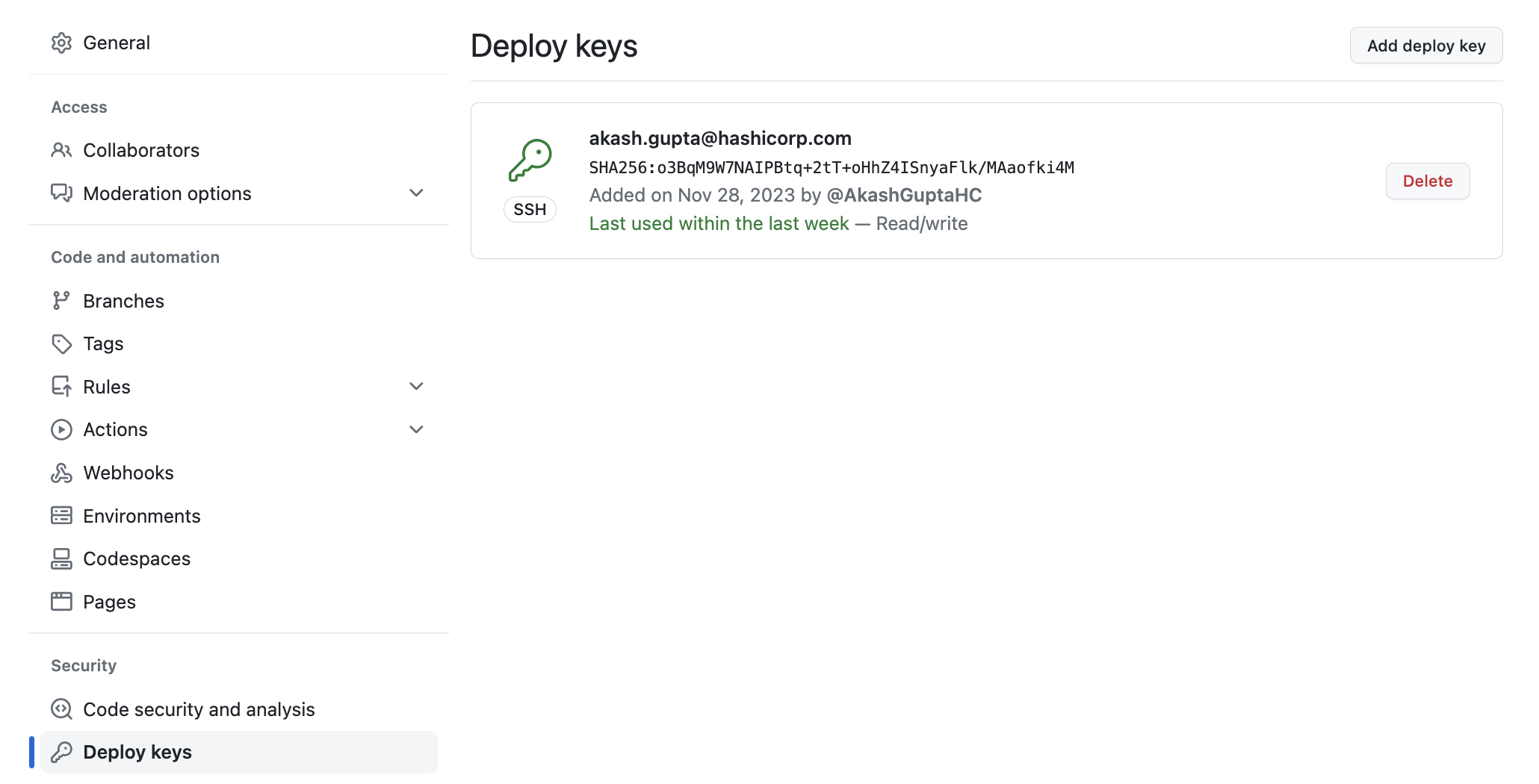Go to Code security and analysis
The height and width of the screenshot is (784, 1539).
click(x=199, y=709)
